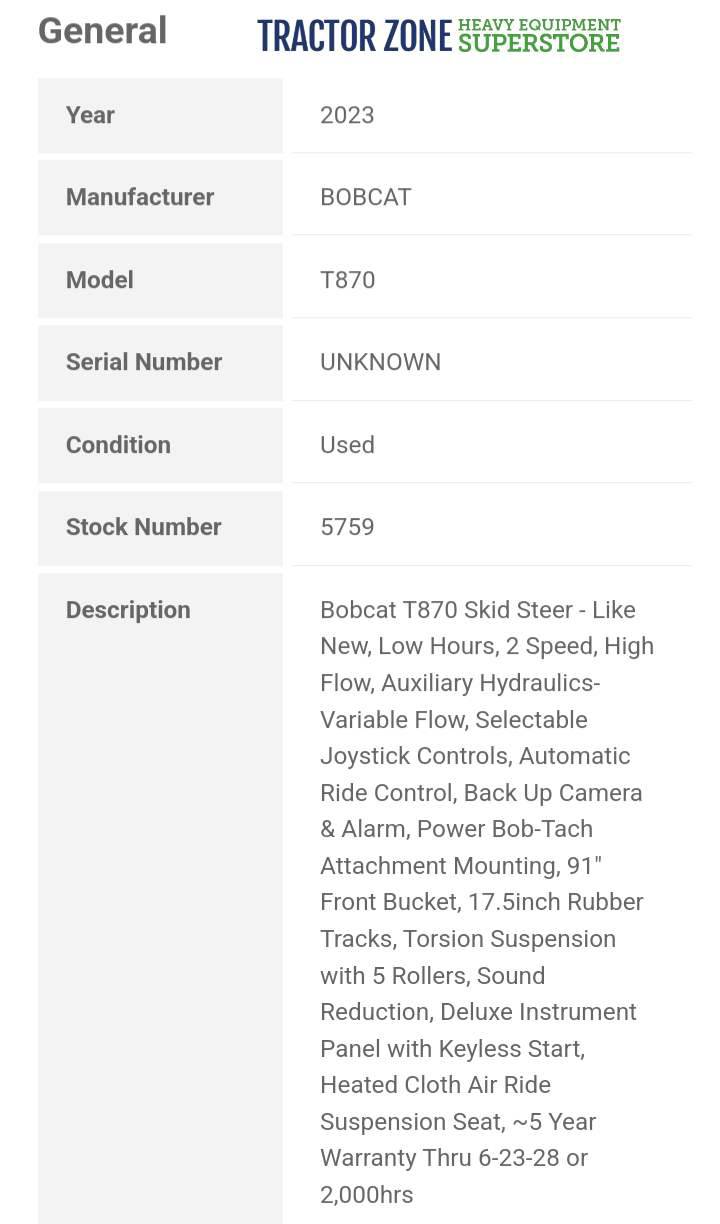
Task: Select the General section heading
Action: point(102,31)
